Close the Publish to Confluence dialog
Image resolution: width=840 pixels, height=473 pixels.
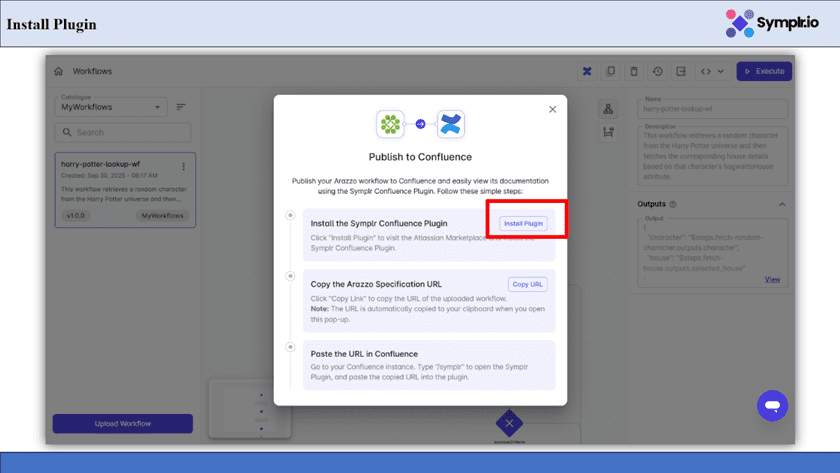pyautogui.click(x=552, y=110)
